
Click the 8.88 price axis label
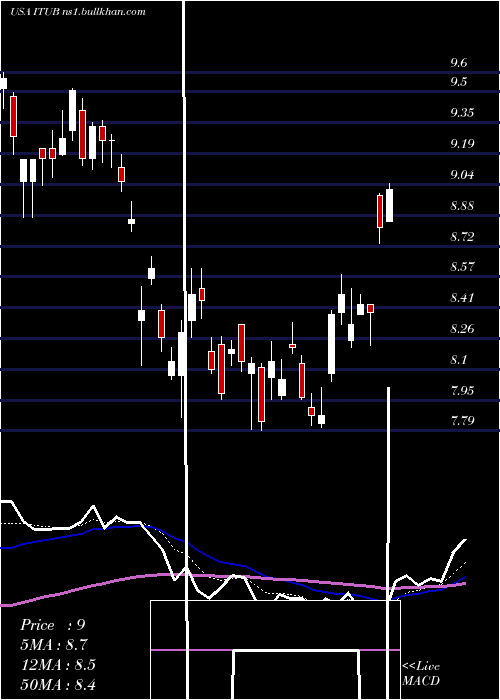coord(462,206)
